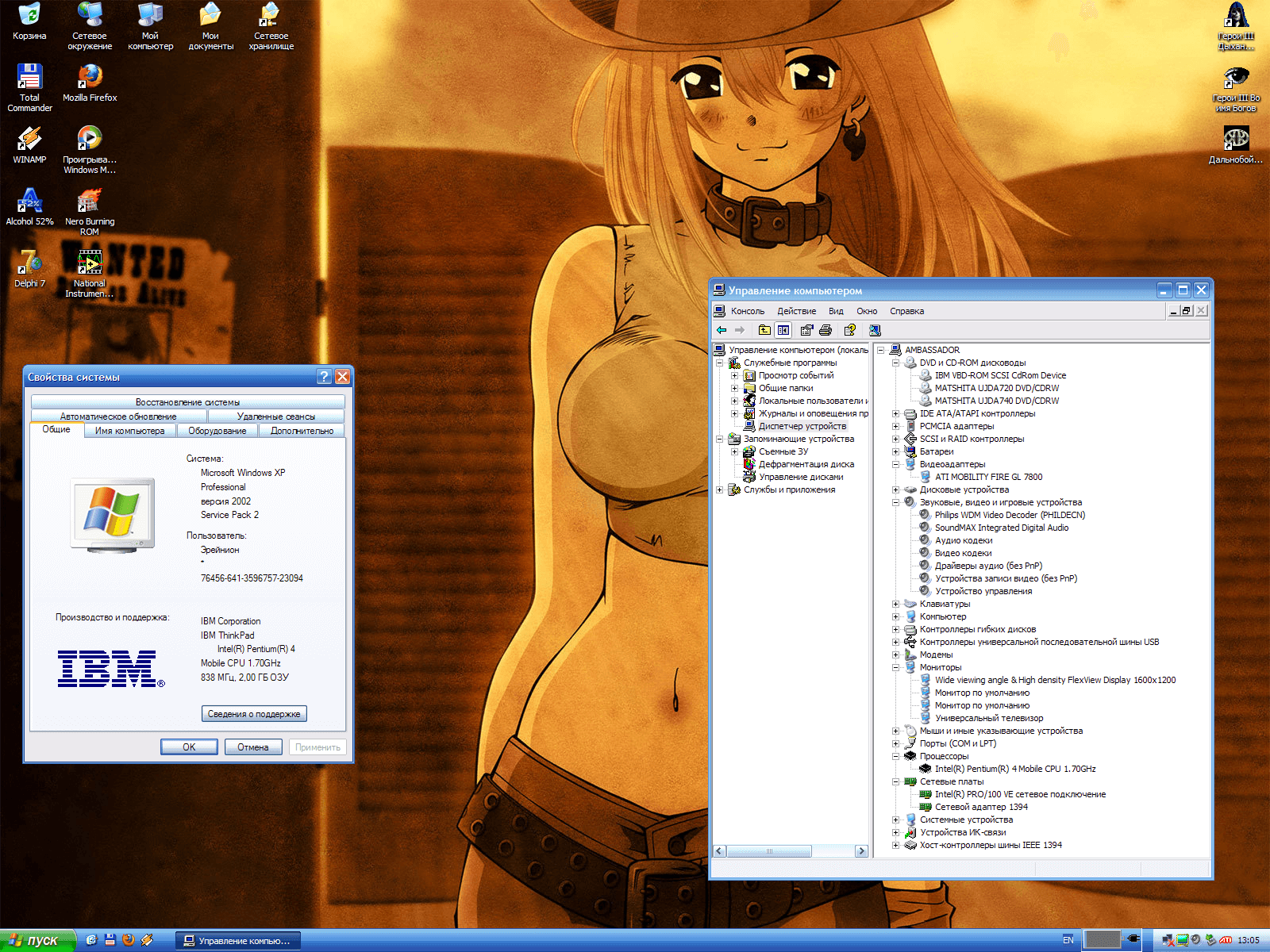Collapse the DVD и CD-ROM дисководы node
1270x952 pixels.
click(895, 363)
